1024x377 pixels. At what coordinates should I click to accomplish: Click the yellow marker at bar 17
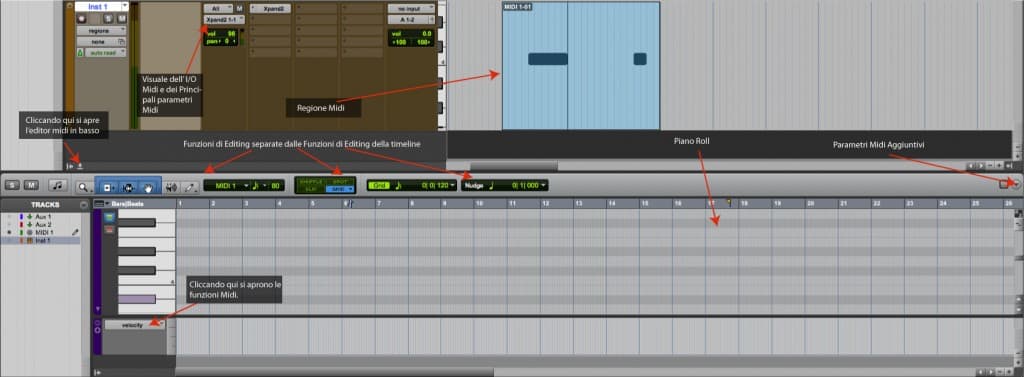[728, 203]
